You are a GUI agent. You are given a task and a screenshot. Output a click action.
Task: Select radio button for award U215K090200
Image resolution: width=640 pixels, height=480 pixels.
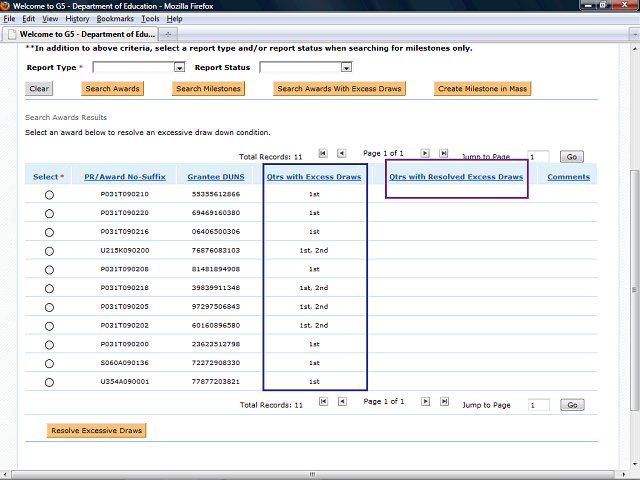(x=49, y=250)
